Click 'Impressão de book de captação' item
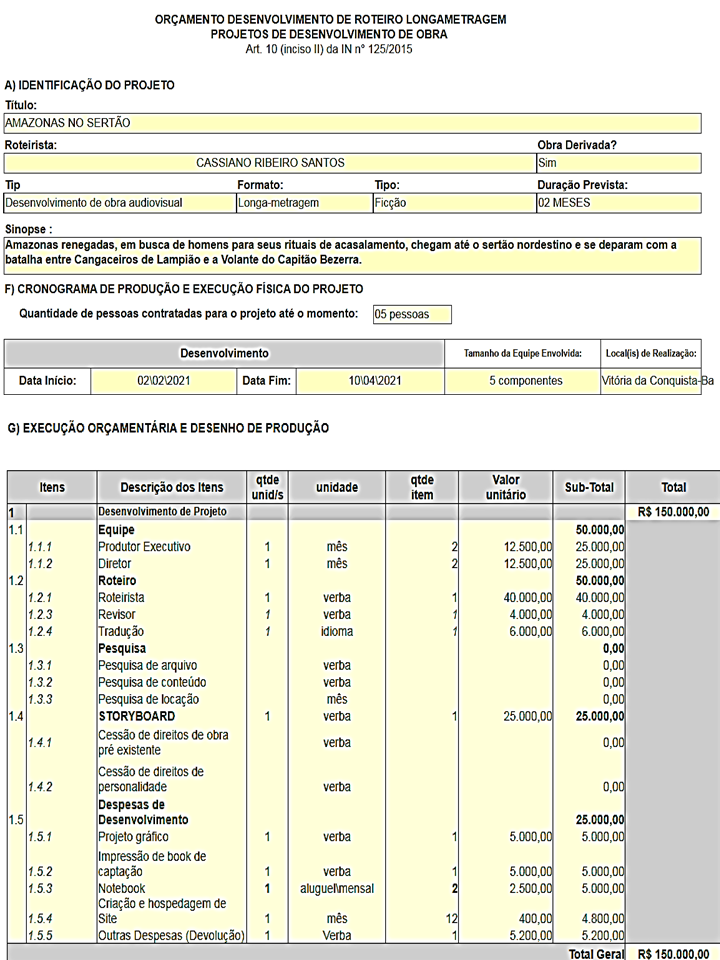Viewport: 720px width, 960px height. tap(152, 864)
